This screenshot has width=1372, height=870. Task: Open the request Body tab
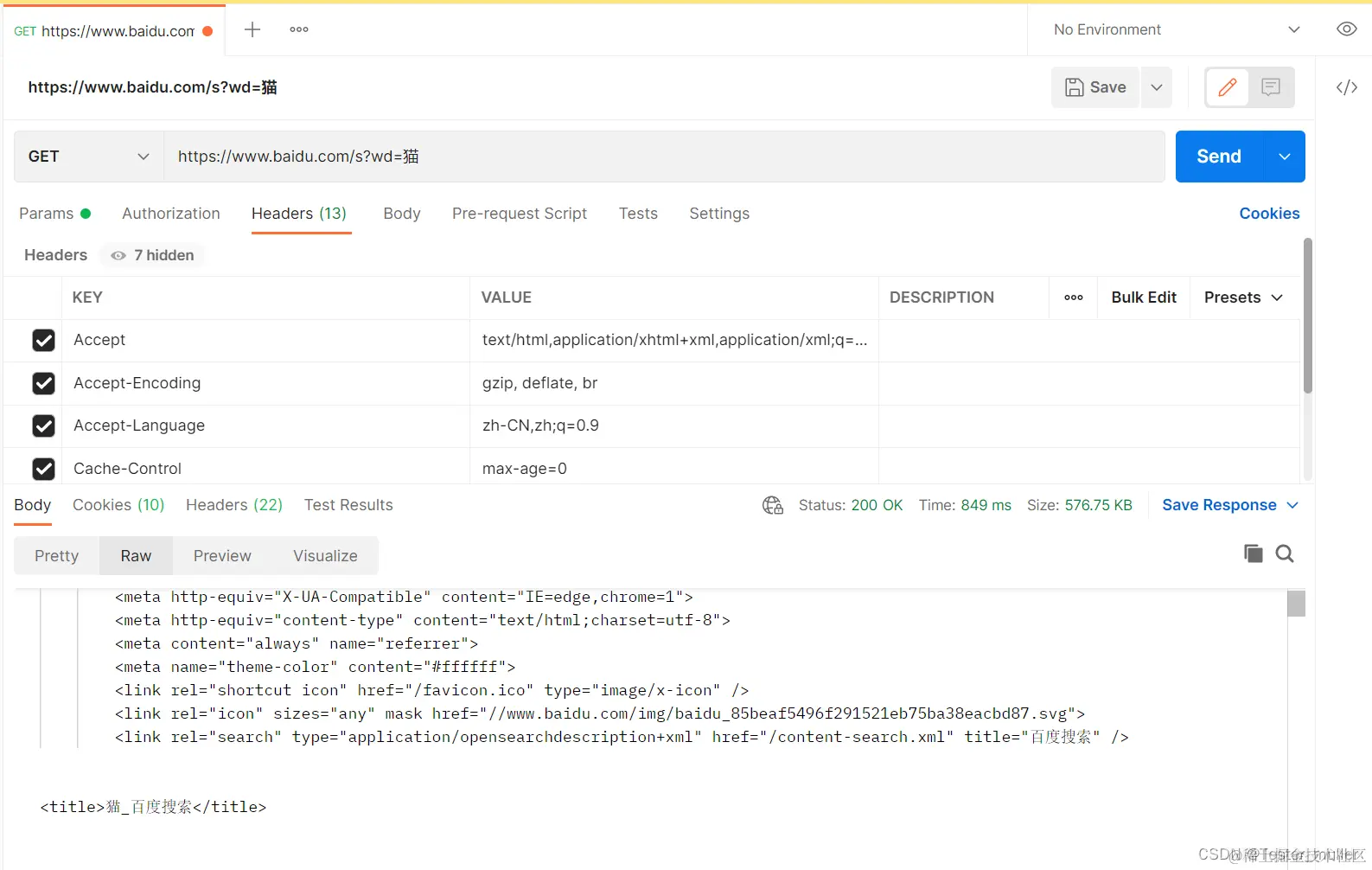402,214
